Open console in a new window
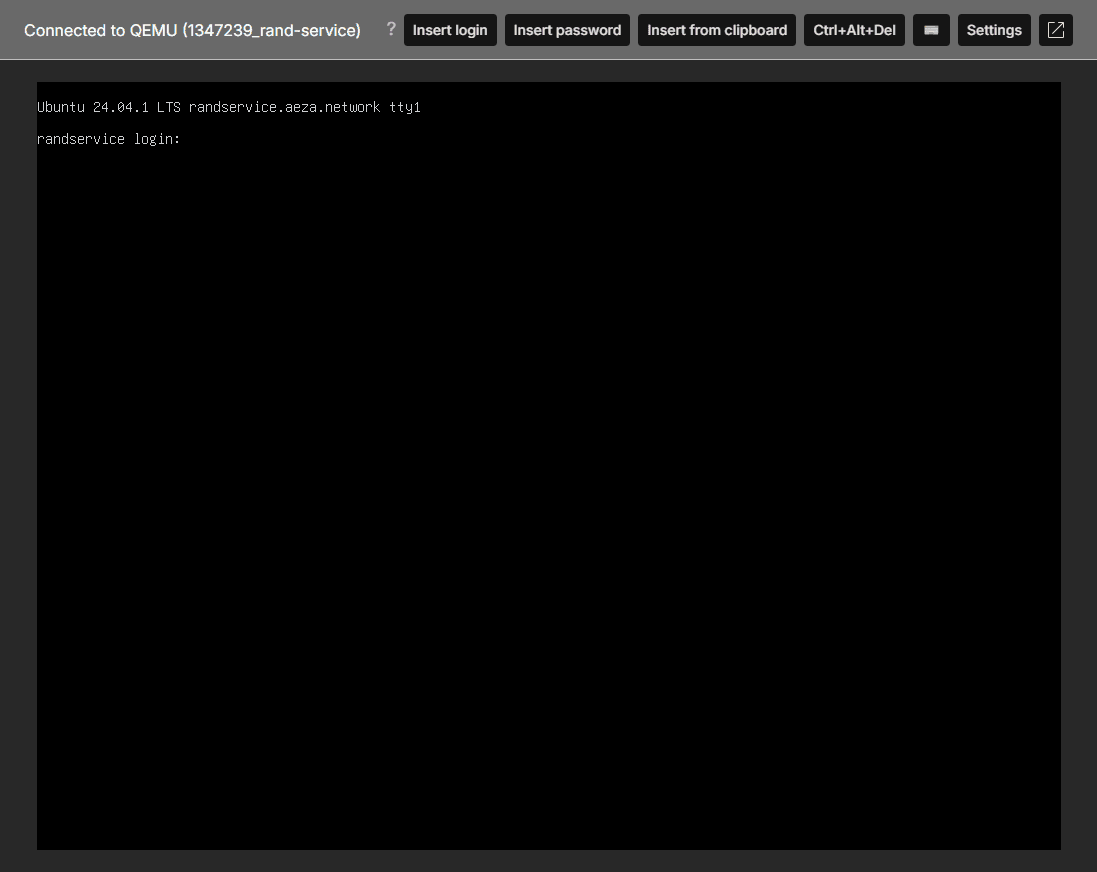 [1056, 30]
